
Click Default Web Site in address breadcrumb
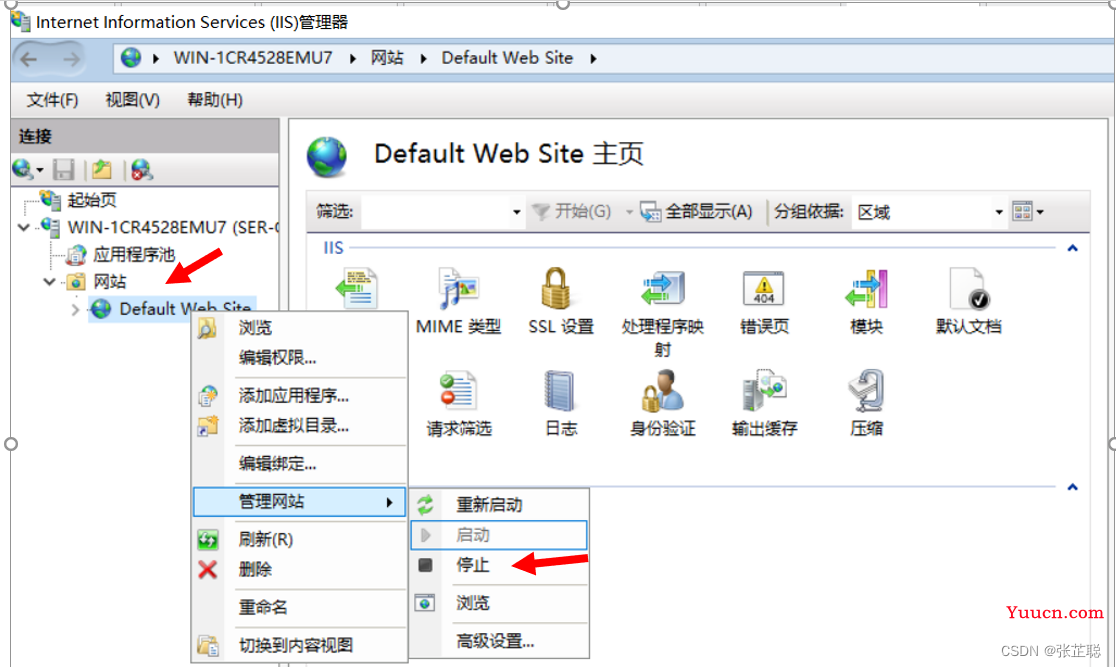(507, 58)
